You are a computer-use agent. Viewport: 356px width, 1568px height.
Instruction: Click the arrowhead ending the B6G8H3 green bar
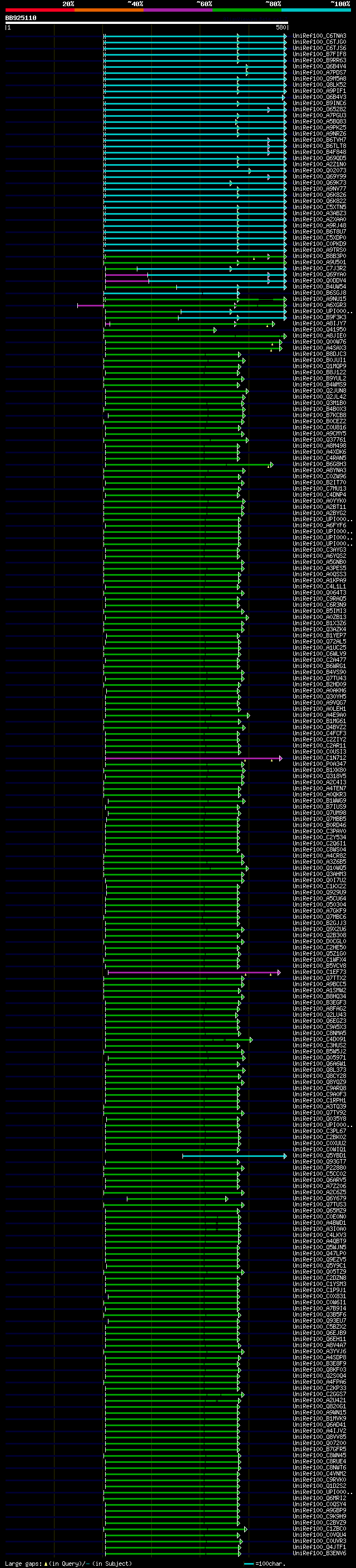[x=271, y=464]
